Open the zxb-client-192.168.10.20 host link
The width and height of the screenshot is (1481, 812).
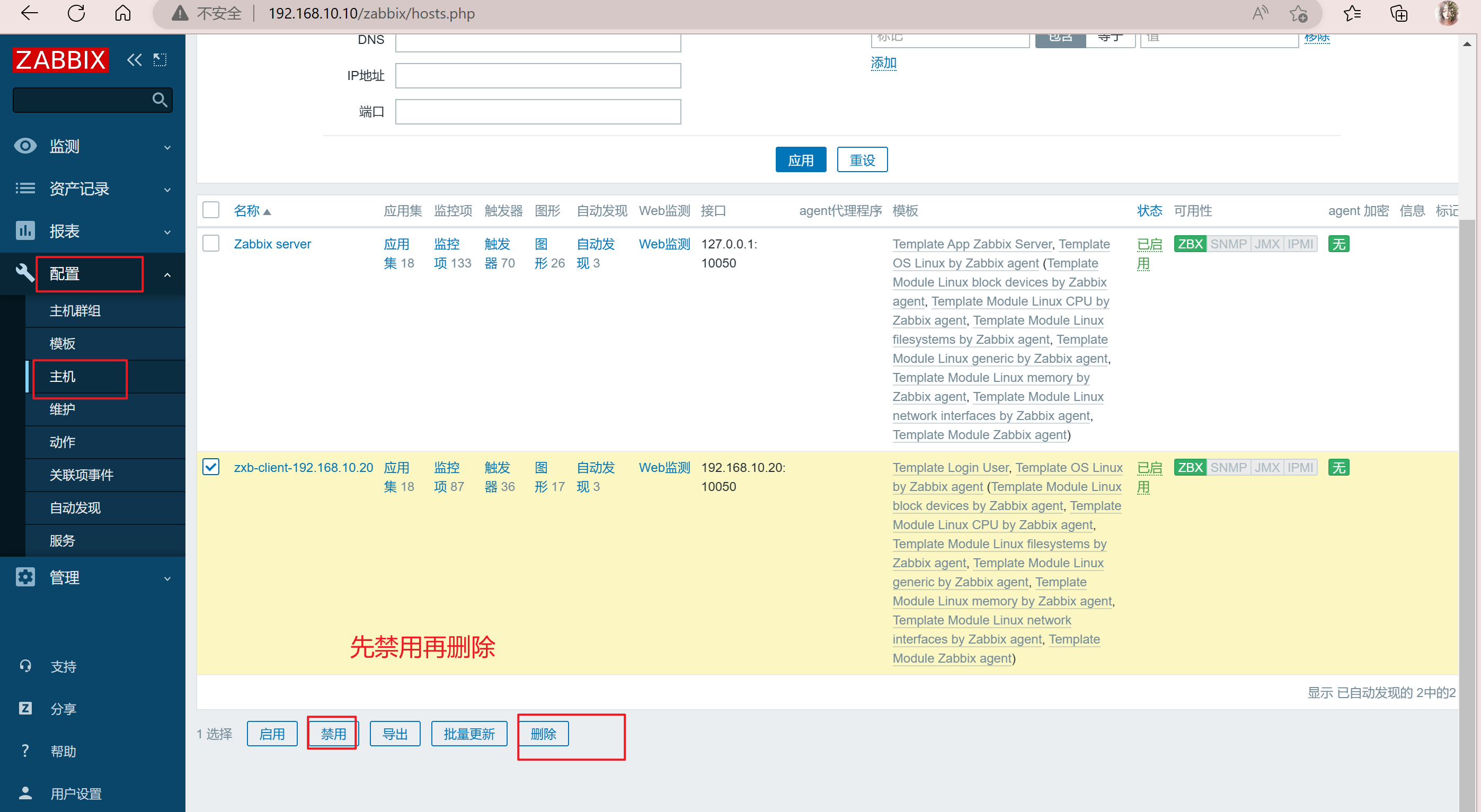point(304,467)
